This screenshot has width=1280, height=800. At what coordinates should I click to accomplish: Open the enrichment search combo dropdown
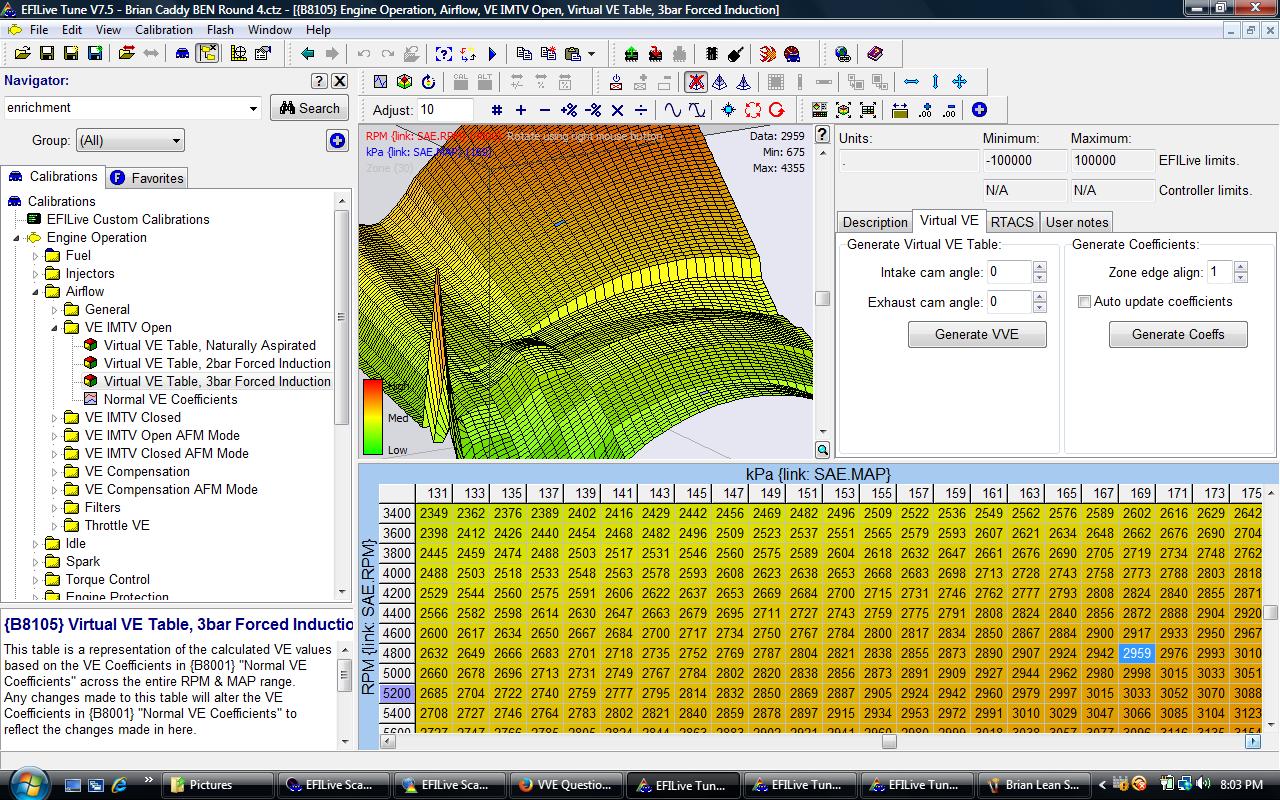pos(253,108)
